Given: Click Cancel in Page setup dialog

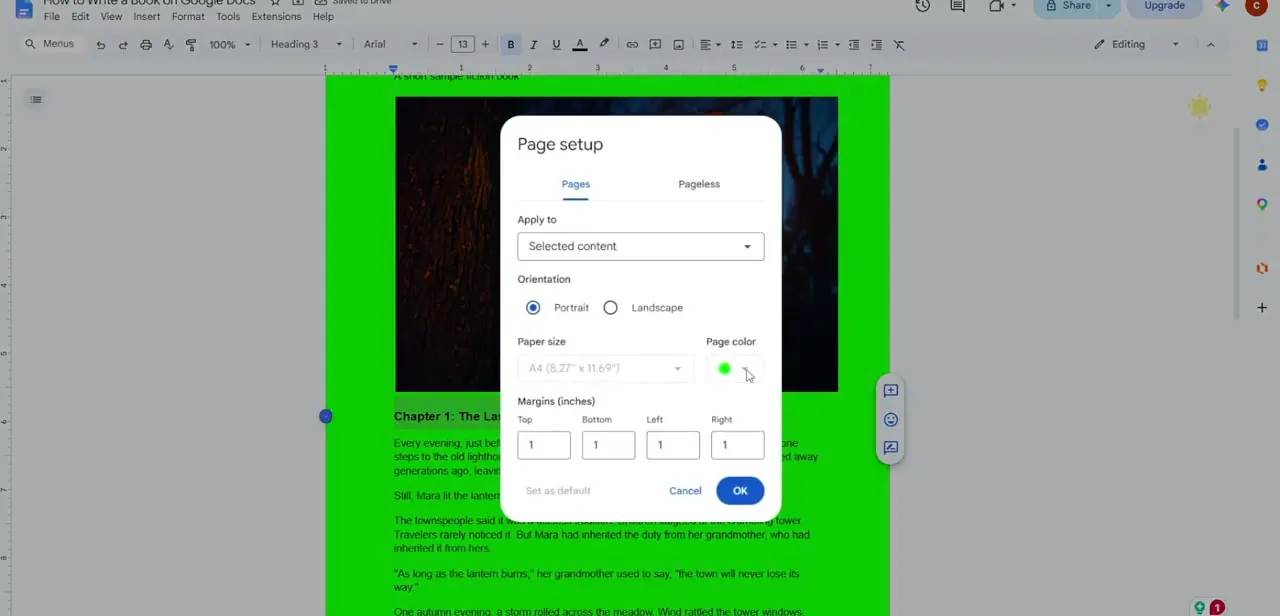Looking at the screenshot, I should (x=685, y=491).
